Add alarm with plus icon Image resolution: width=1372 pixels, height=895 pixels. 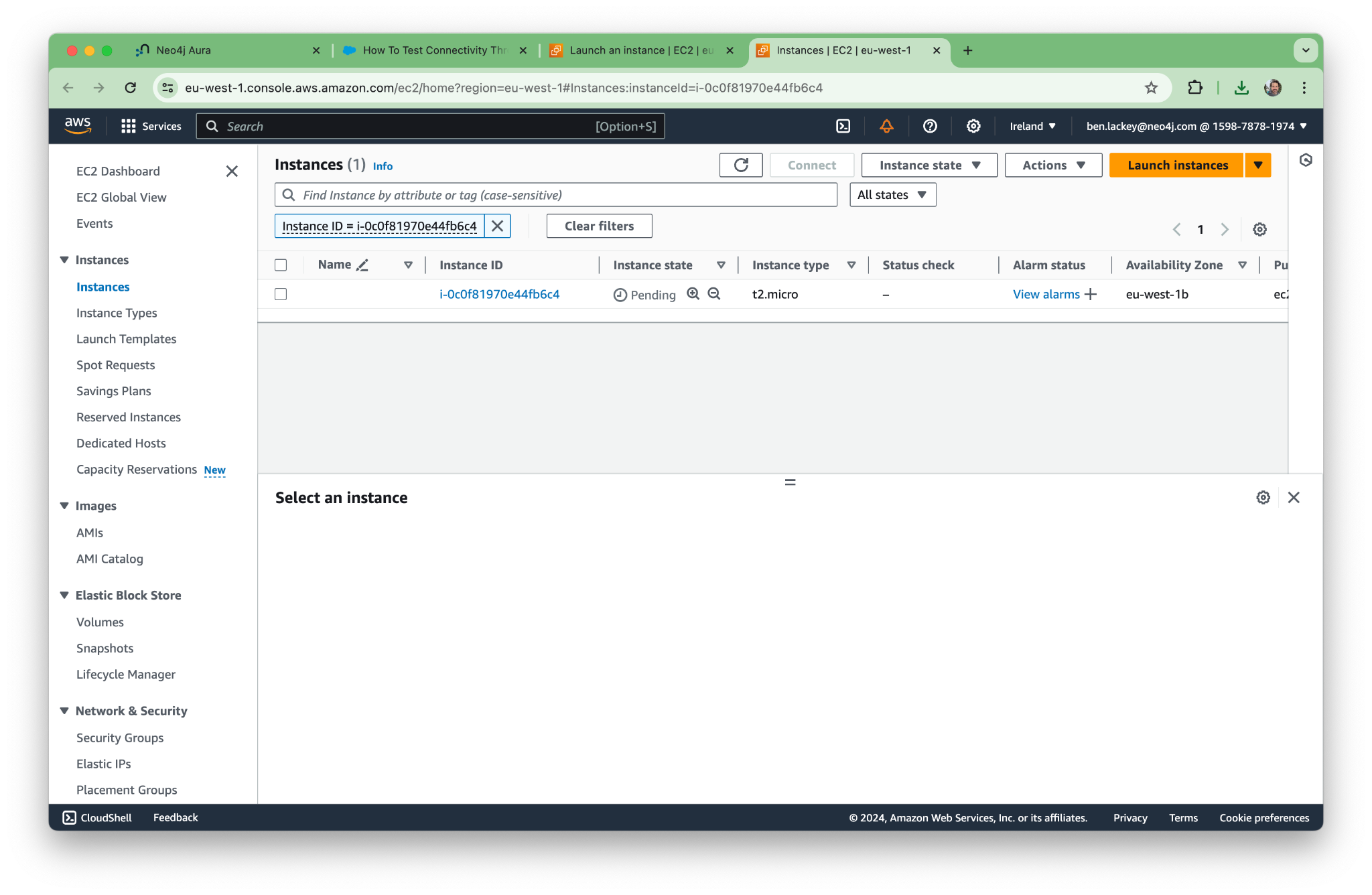1091,294
